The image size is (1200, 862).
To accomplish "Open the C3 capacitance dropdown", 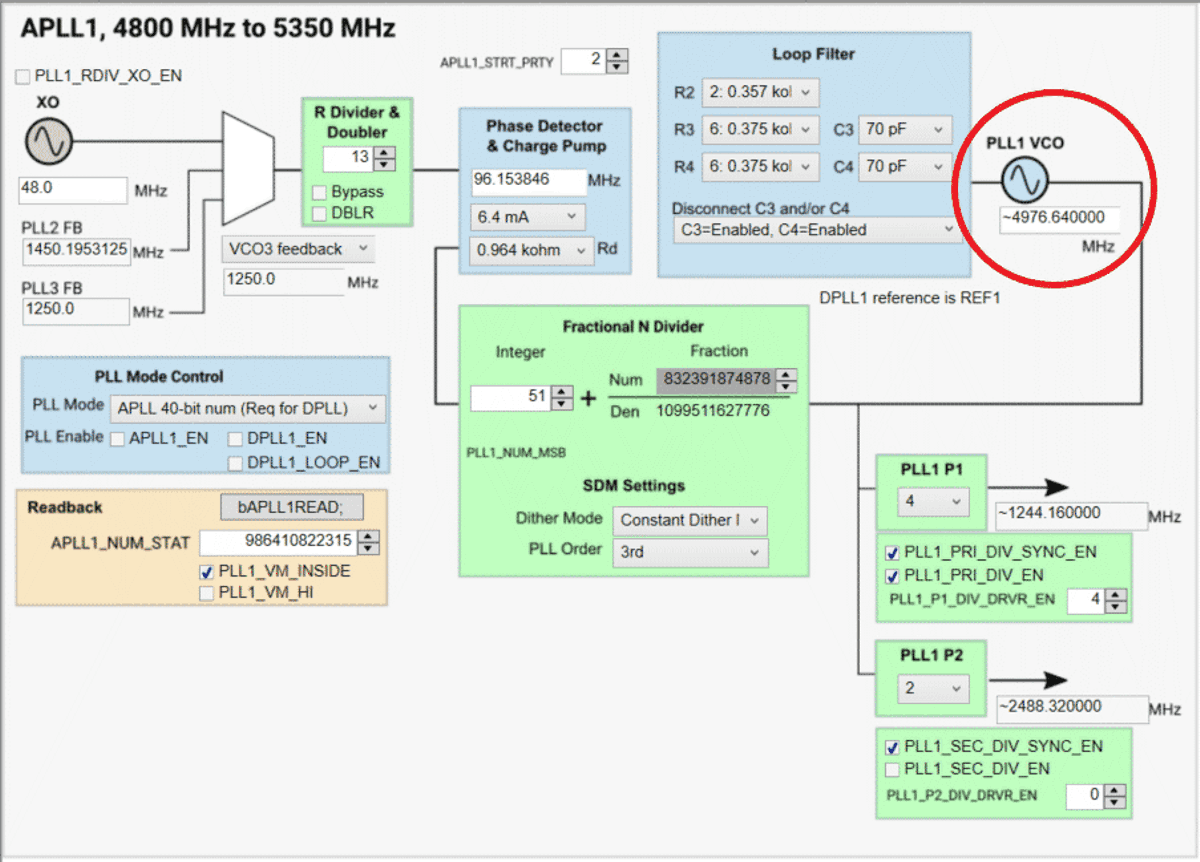I will [905, 130].
